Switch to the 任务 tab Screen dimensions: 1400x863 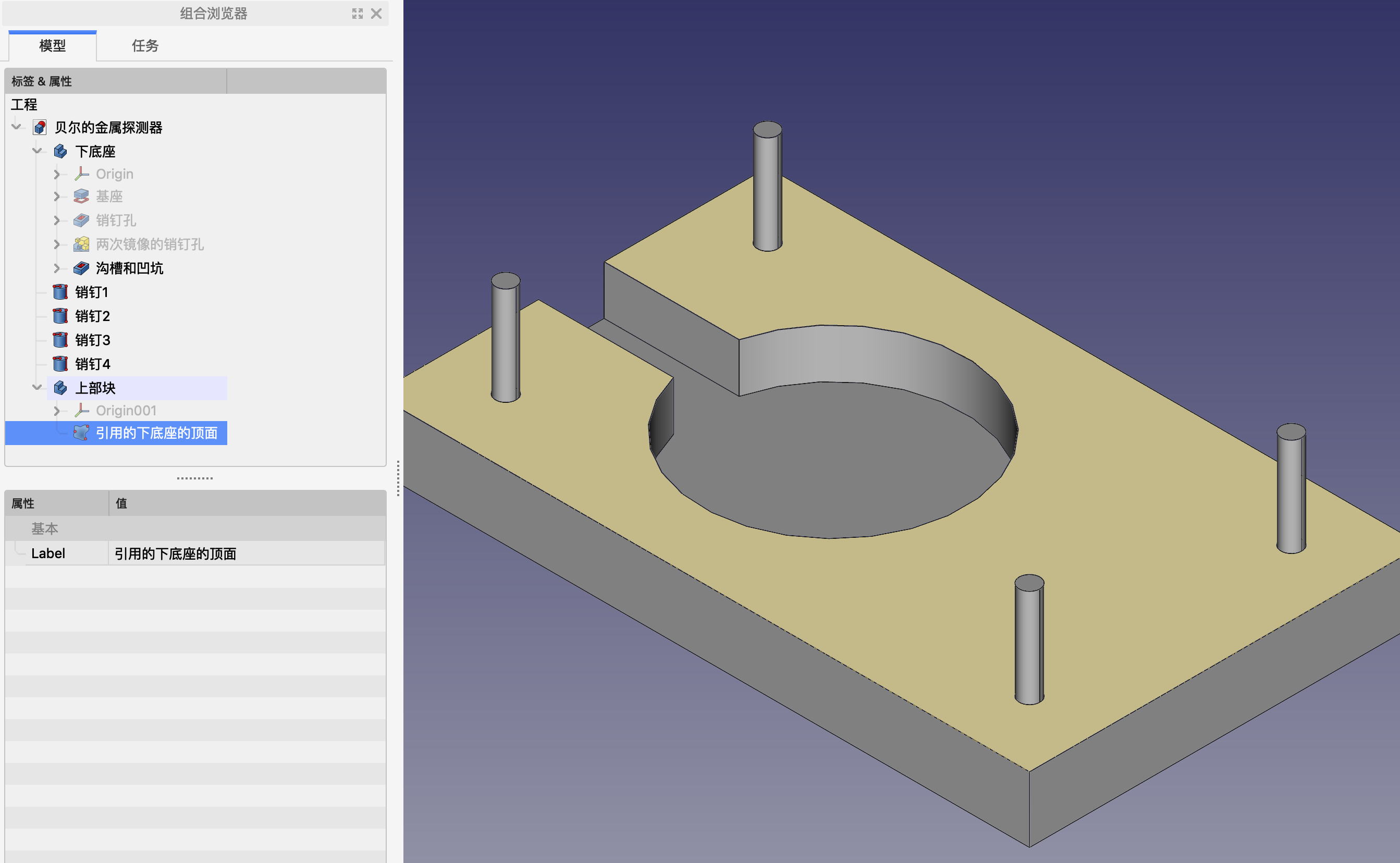145,46
